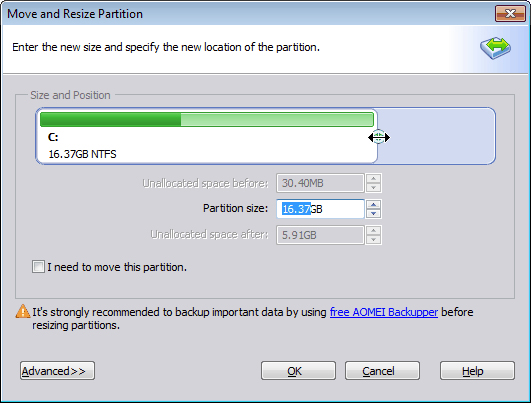Click down arrow of Unallocated space after

[373, 239]
